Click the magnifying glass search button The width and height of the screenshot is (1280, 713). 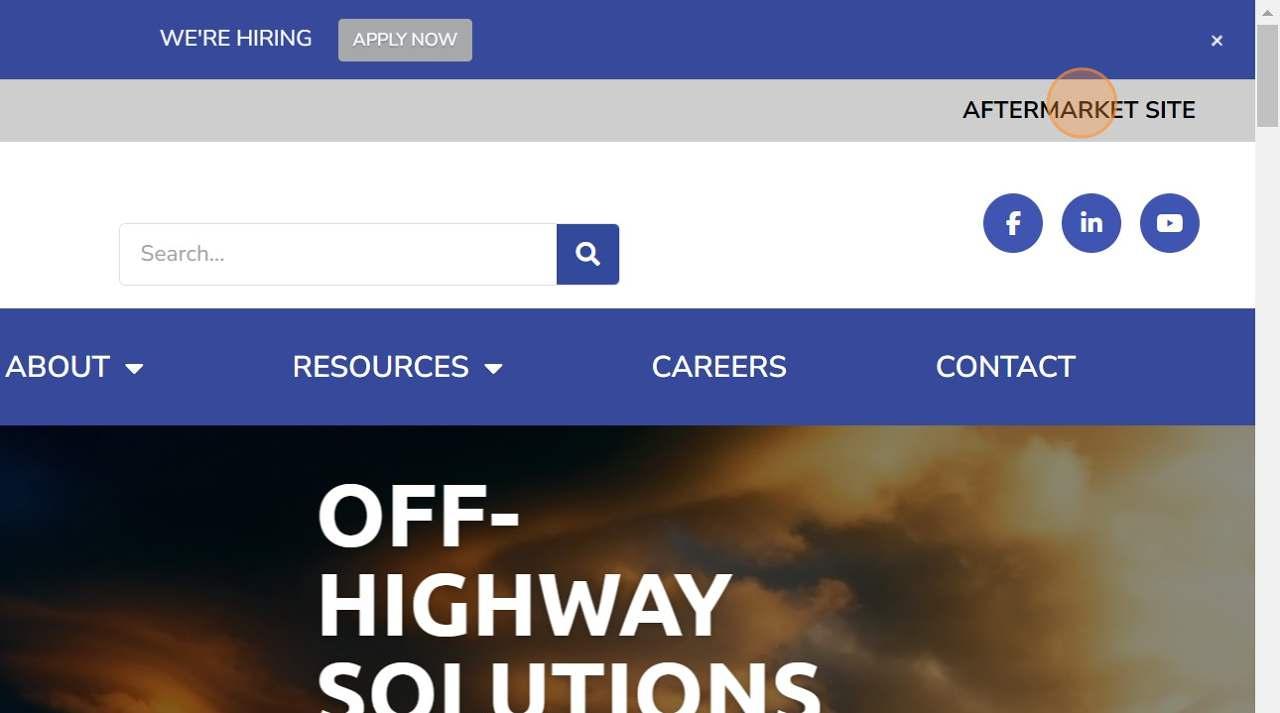(x=588, y=254)
